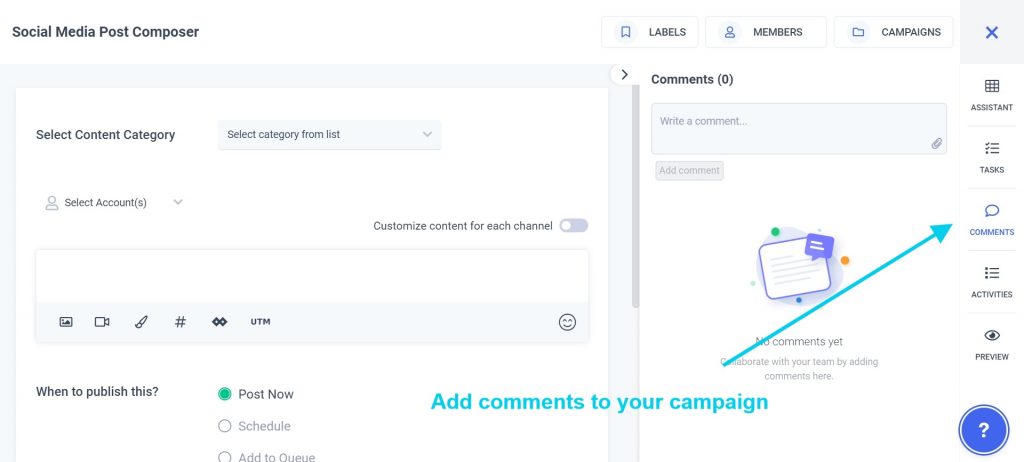Open the content category dropdown

tap(329, 135)
